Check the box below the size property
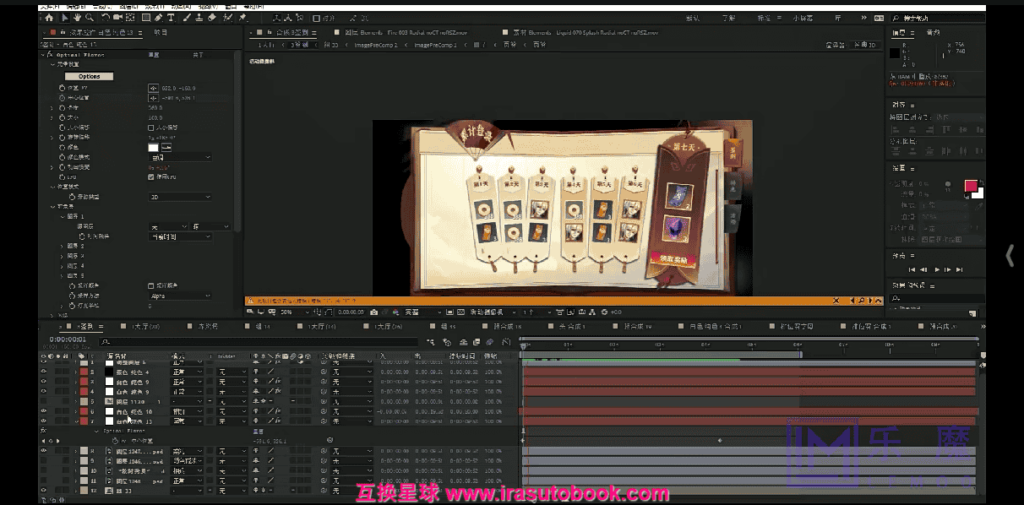 coord(151,127)
